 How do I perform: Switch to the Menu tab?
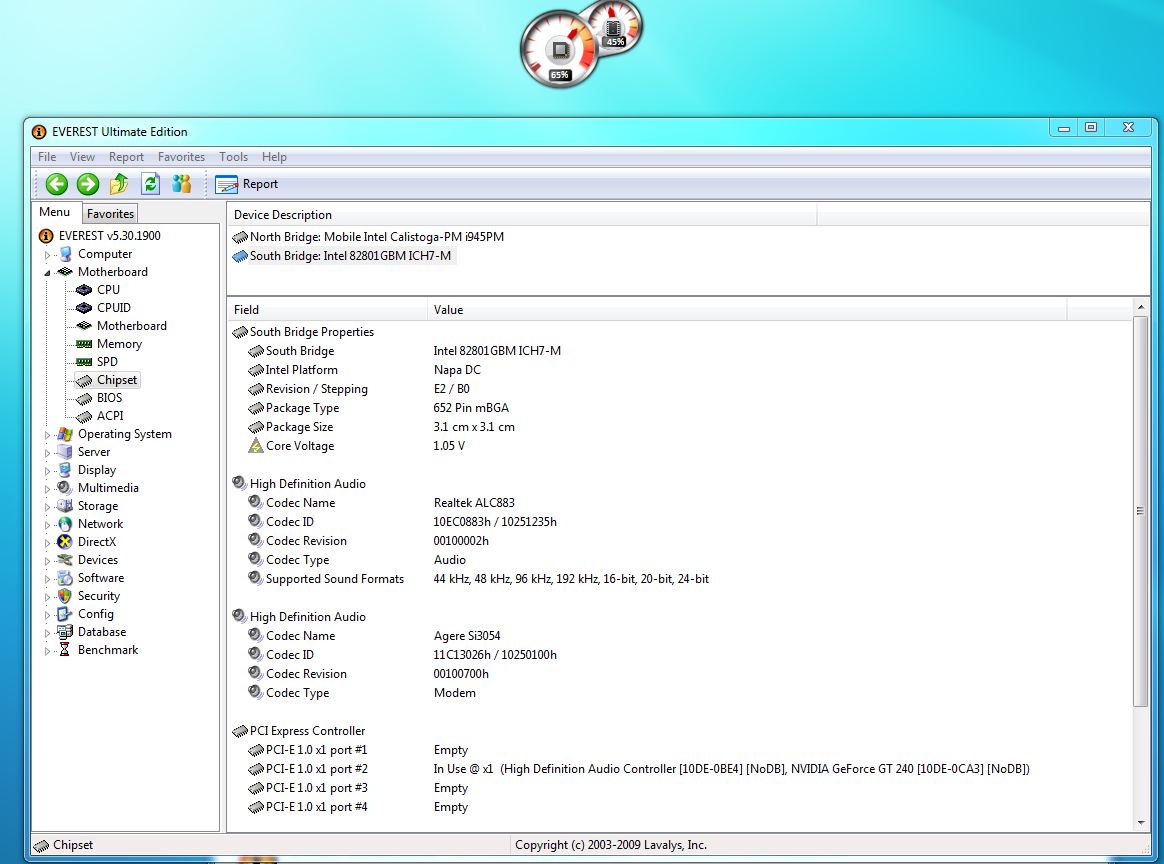55,212
